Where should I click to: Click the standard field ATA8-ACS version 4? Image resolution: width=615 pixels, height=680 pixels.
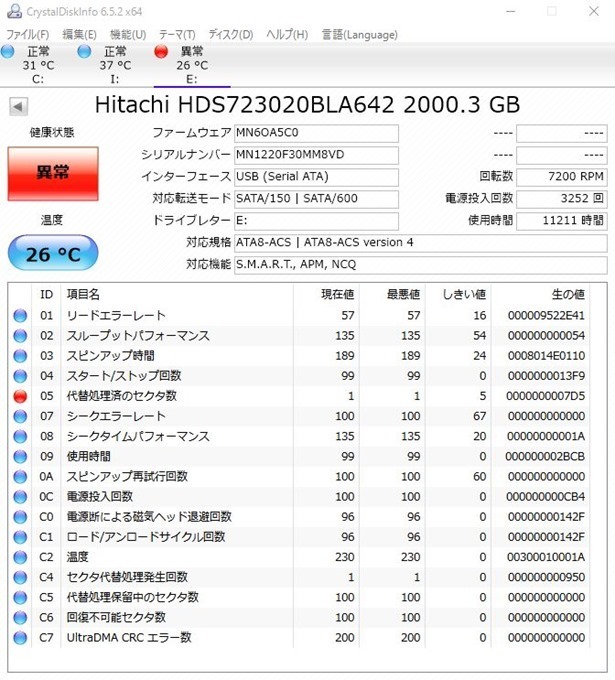[420, 242]
